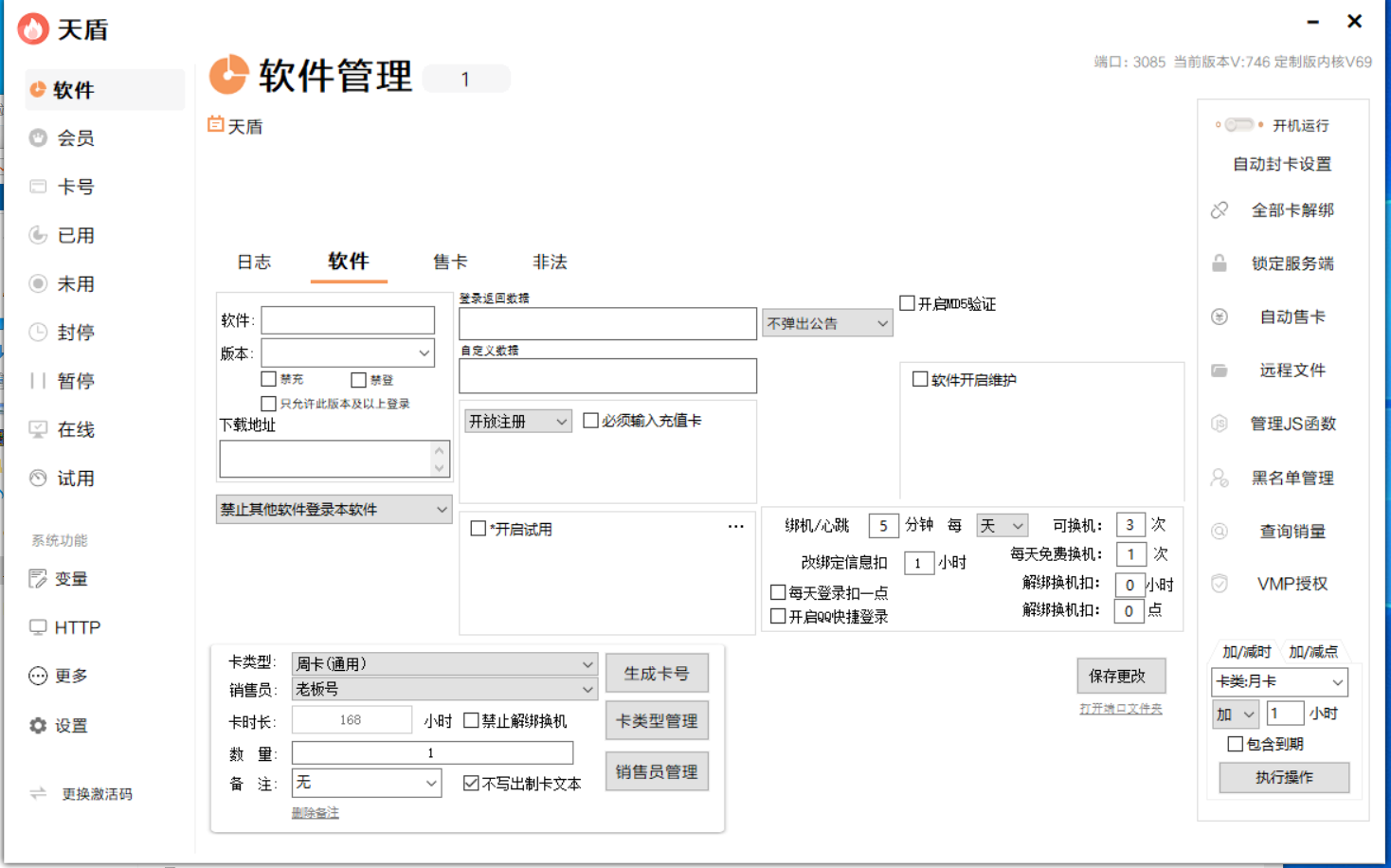The width and height of the screenshot is (1391, 868).
Task: Expand the 不弹出公告 dropdown
Action: 827,323
